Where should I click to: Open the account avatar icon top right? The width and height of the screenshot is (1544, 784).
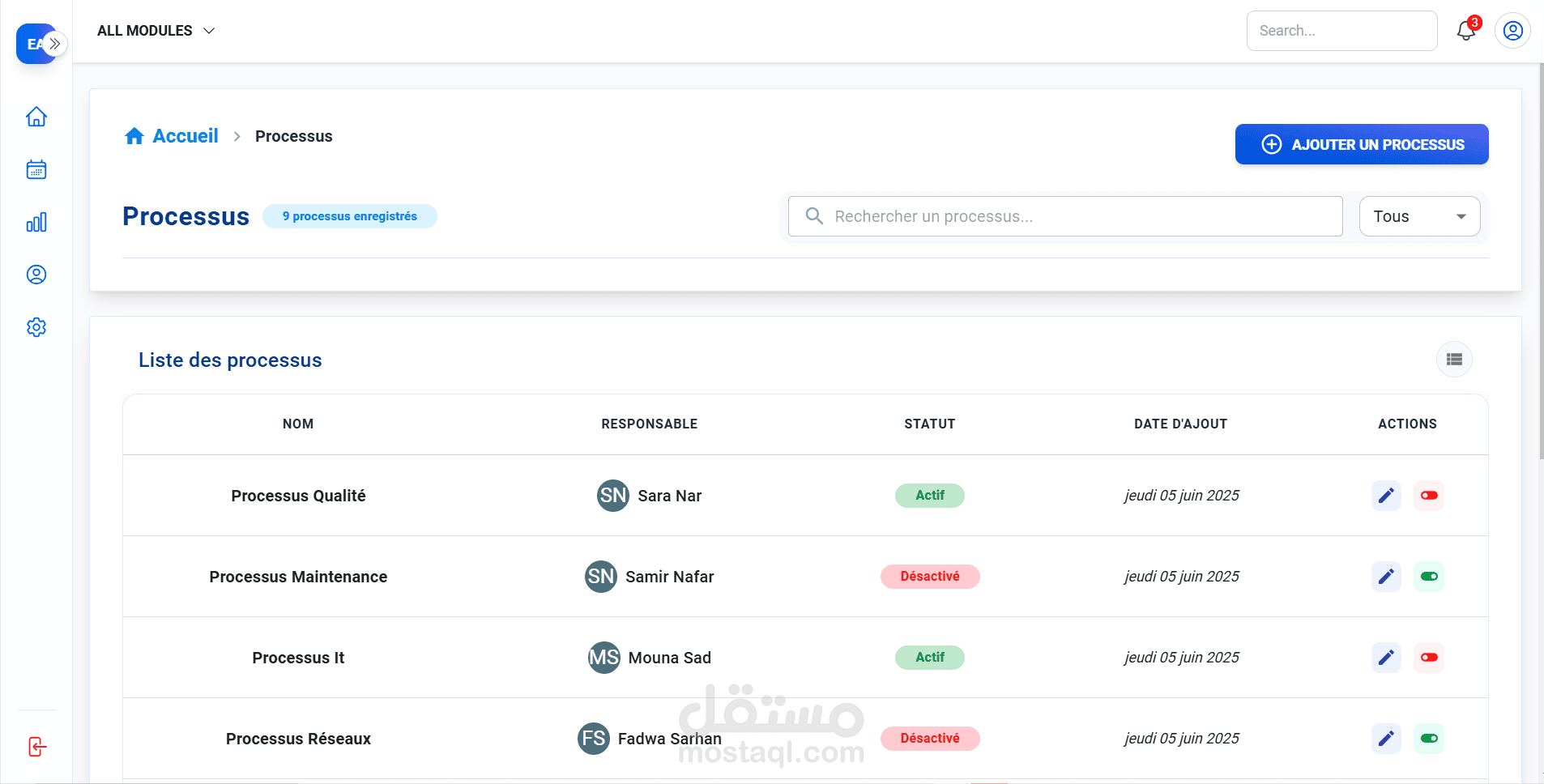(x=1512, y=31)
